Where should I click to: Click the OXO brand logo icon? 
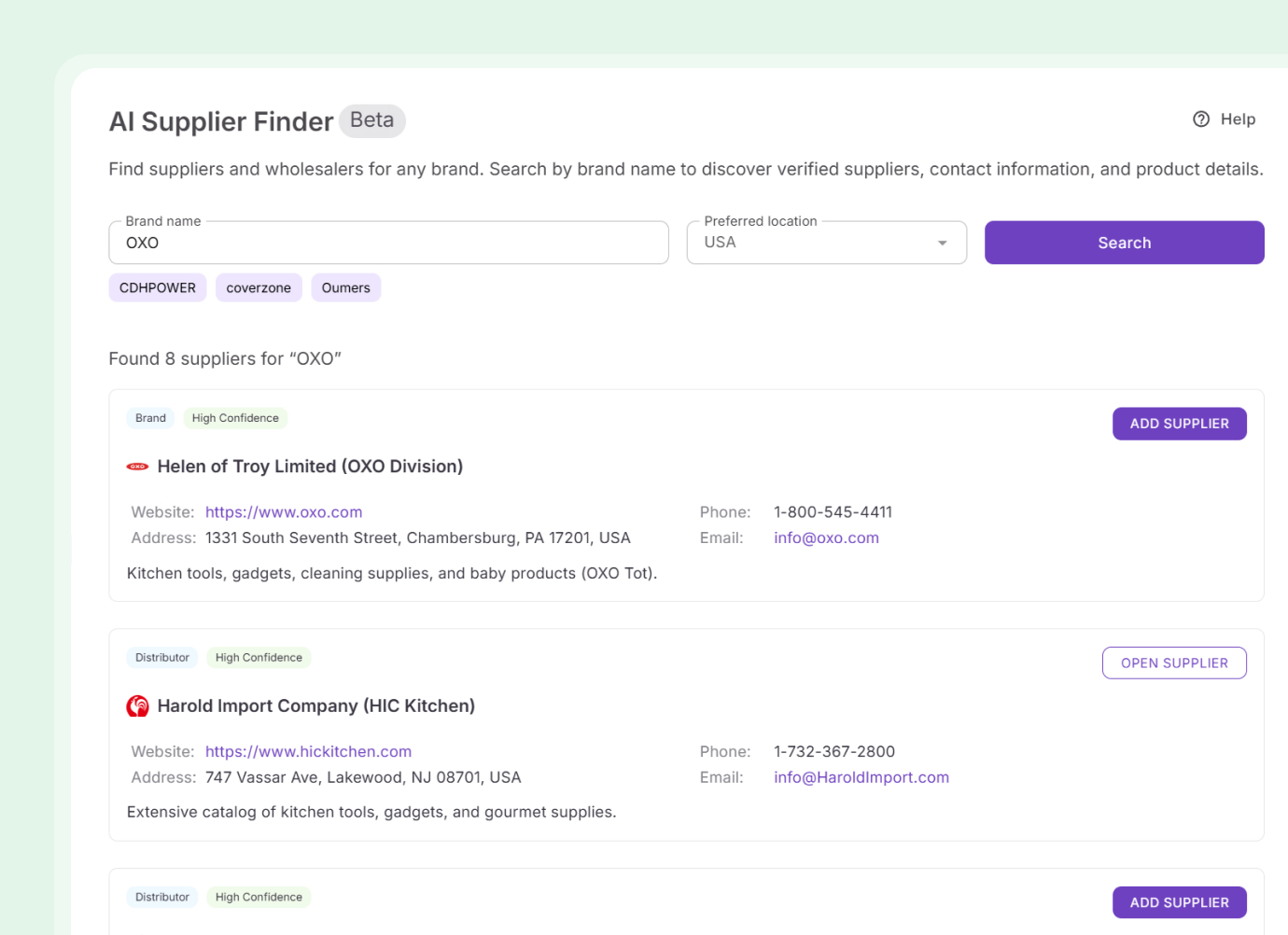[x=137, y=465]
